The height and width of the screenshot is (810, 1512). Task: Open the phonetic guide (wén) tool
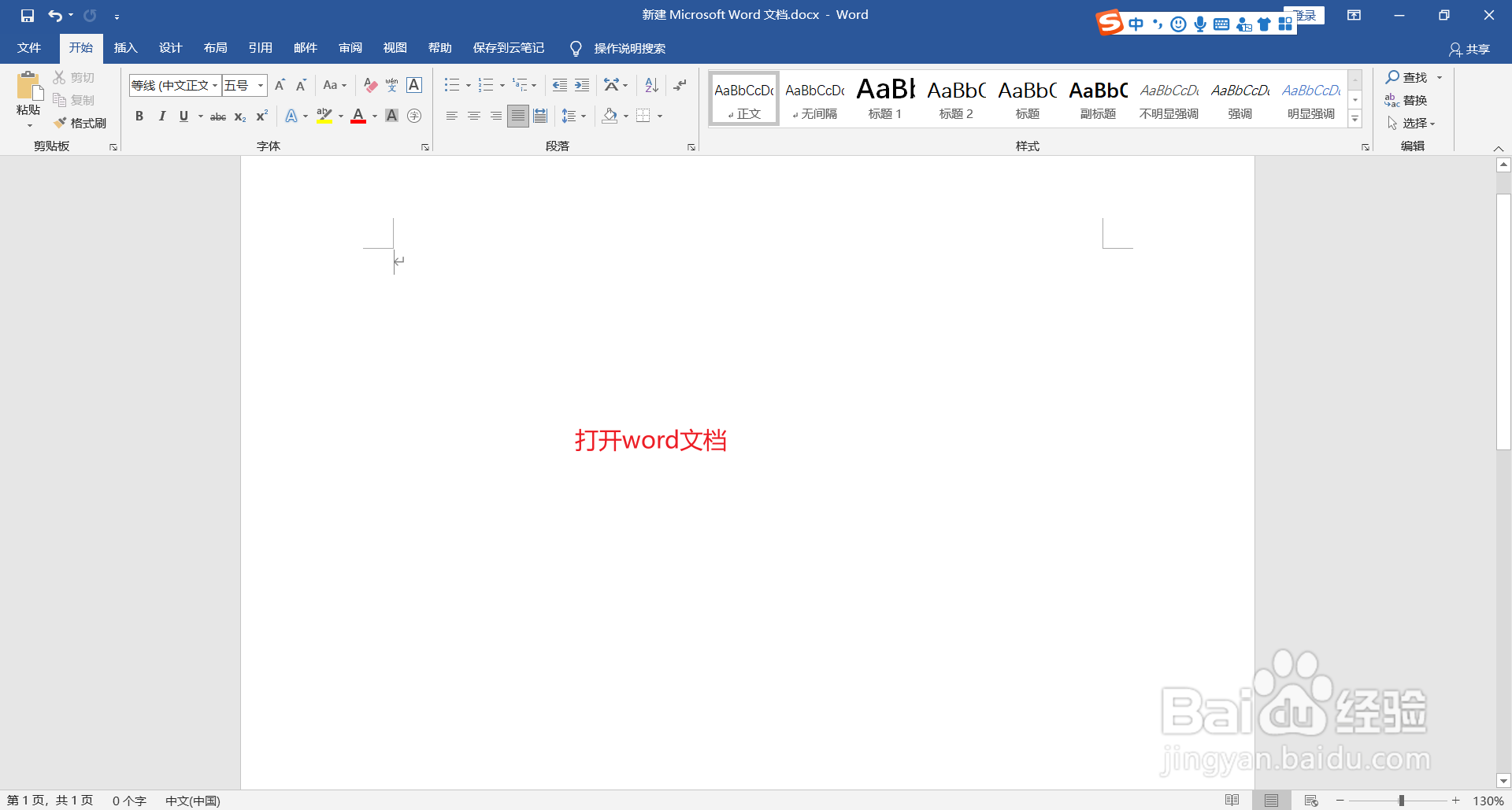392,85
